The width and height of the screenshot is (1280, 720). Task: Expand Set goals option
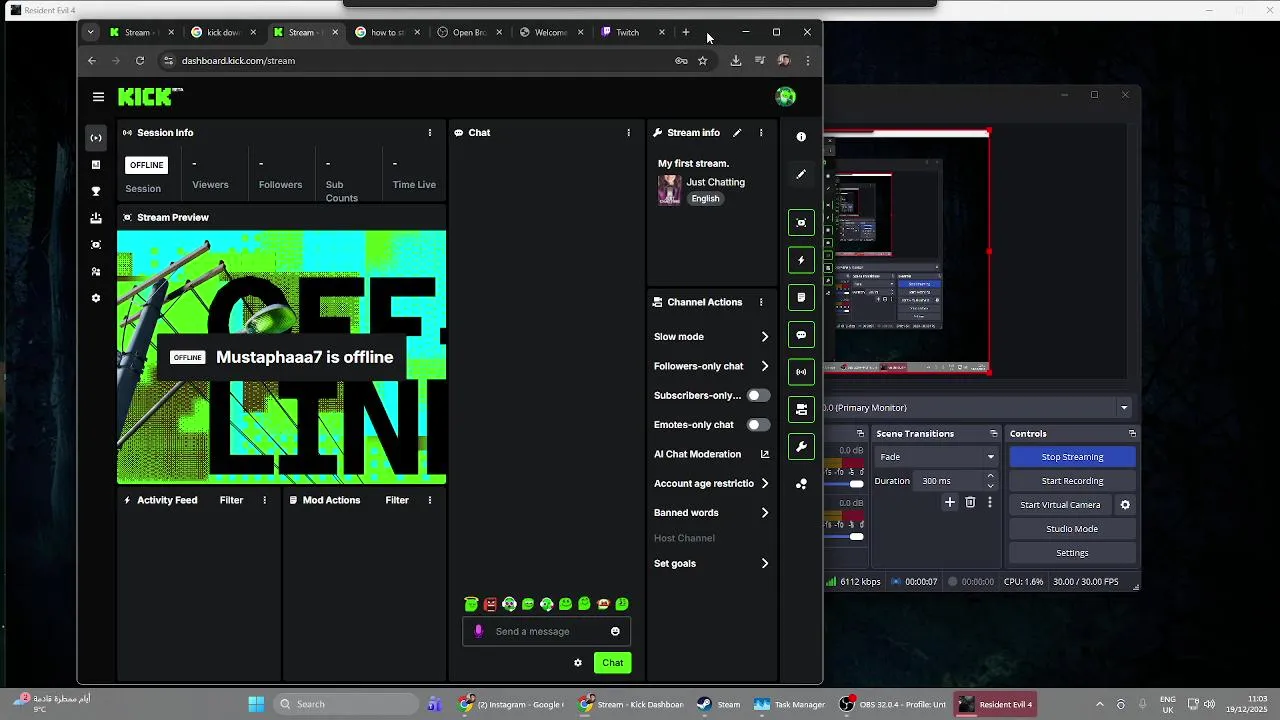pyautogui.click(x=712, y=564)
